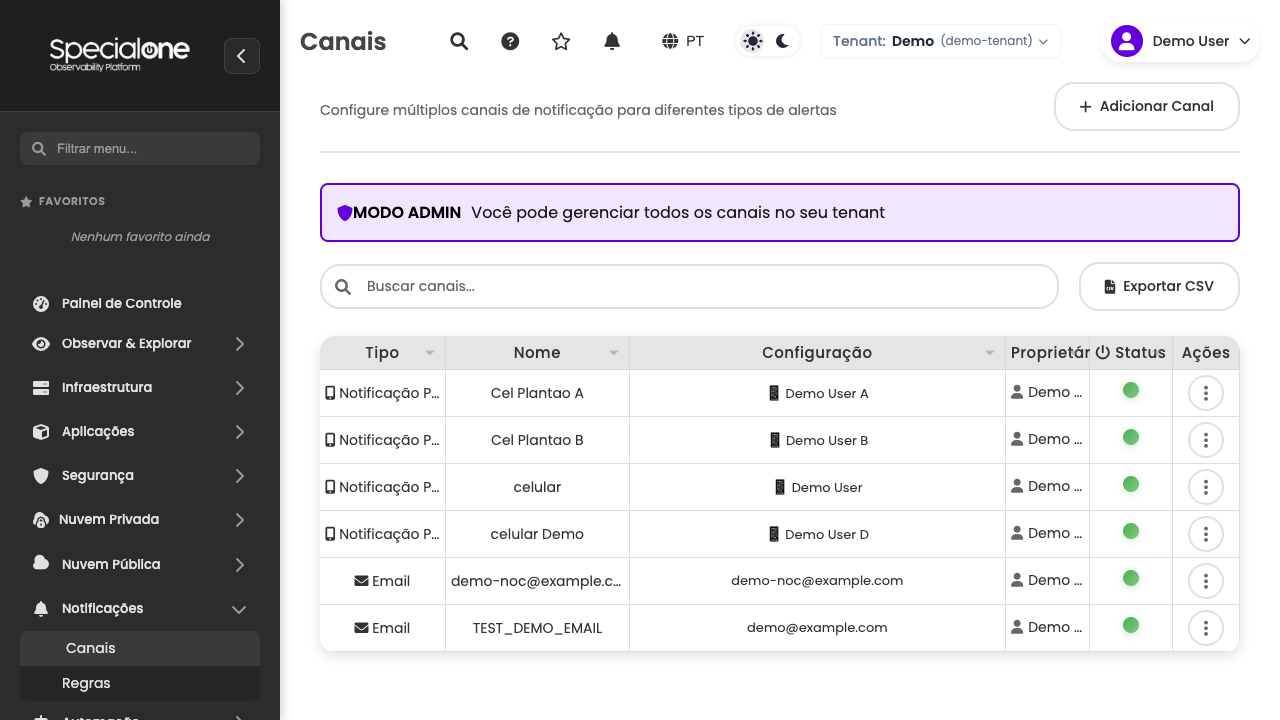
Task: Click the Segurança shield icon
Action: 41,475
